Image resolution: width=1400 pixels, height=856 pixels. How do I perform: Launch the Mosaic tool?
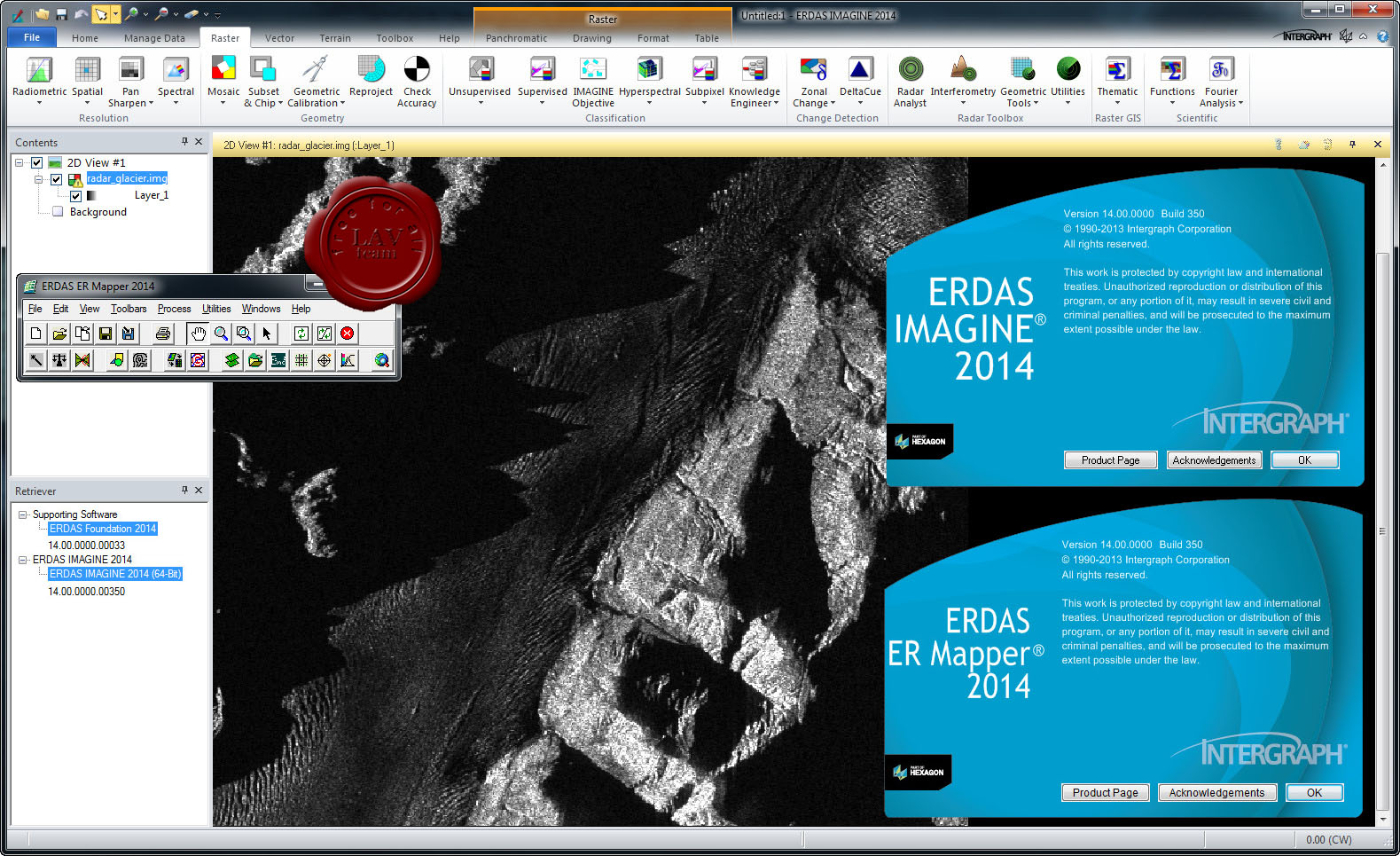coord(223,80)
